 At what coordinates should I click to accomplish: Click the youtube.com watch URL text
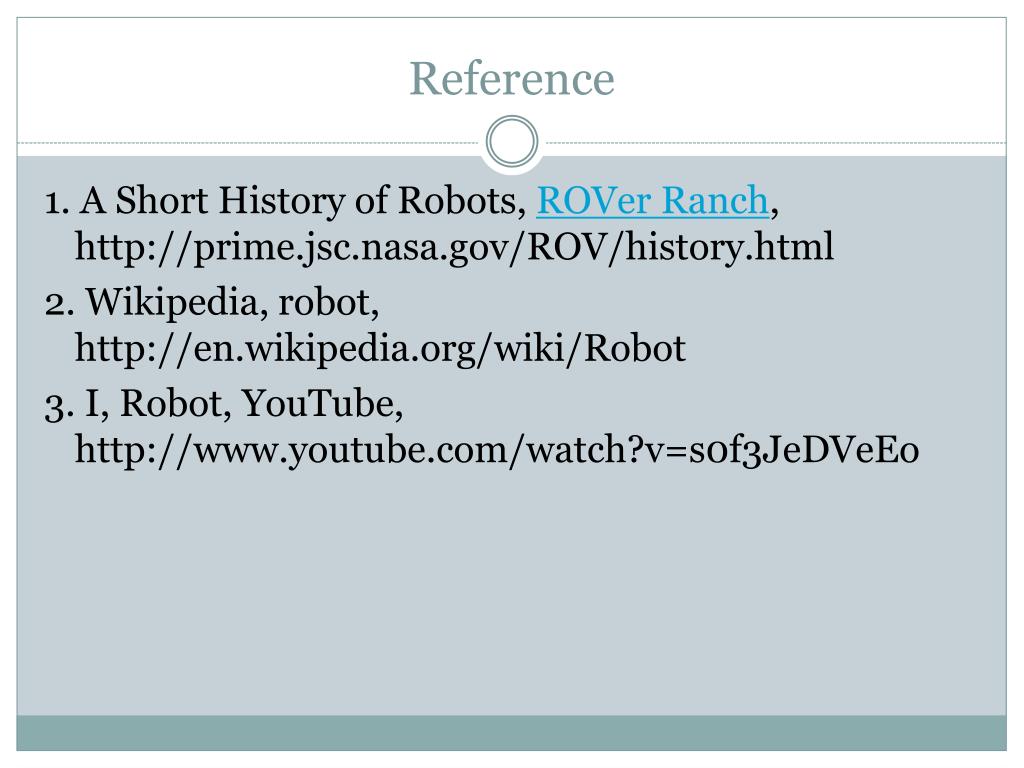[x=497, y=449]
